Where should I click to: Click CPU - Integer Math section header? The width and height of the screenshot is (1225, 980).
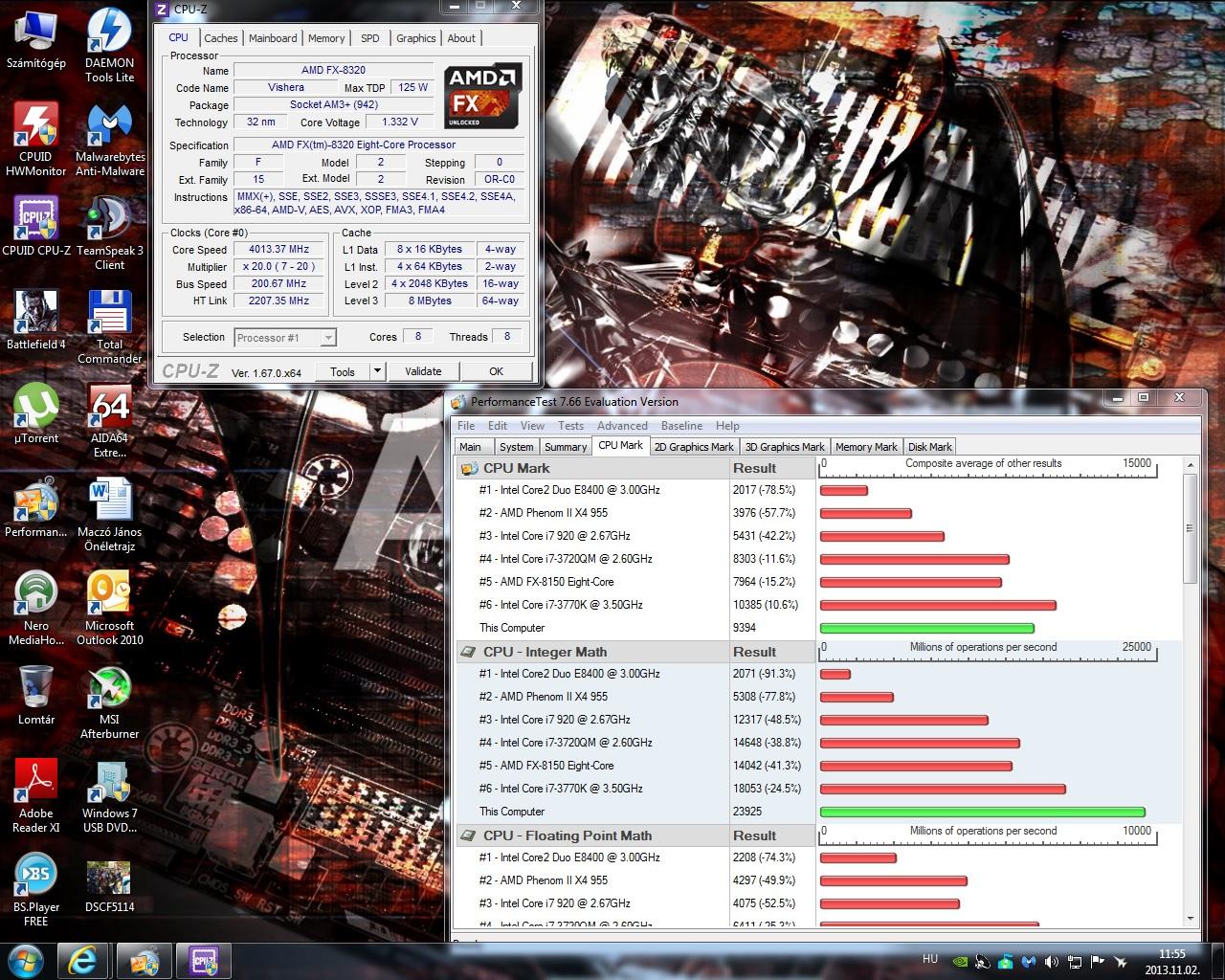pyautogui.click(x=592, y=652)
